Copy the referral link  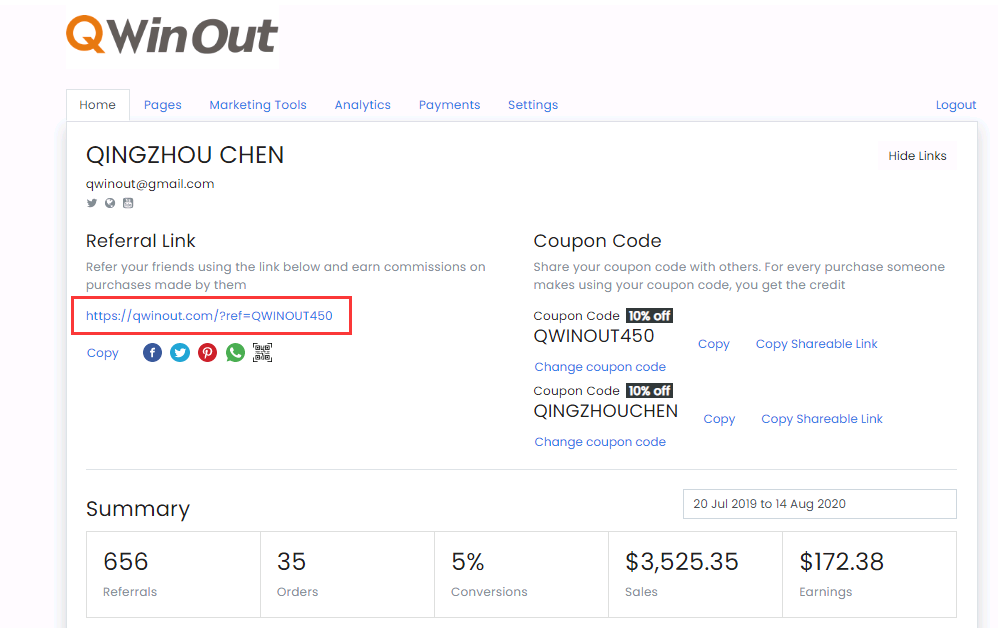[x=102, y=353]
